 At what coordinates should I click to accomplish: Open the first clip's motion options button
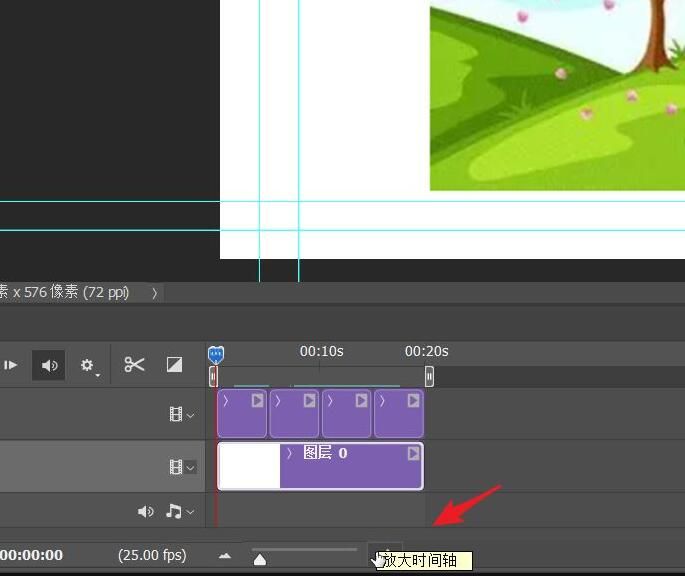(257, 400)
